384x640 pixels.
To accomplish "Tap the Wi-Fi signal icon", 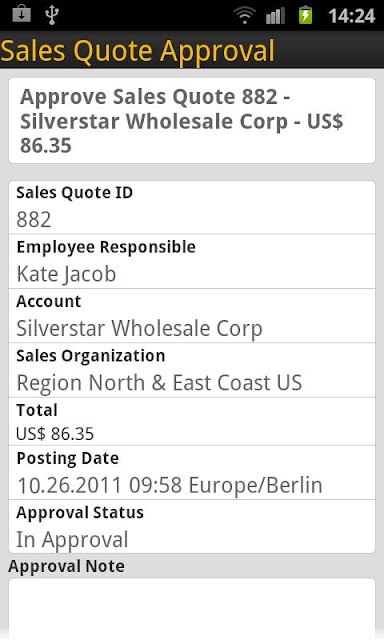I will [244, 16].
